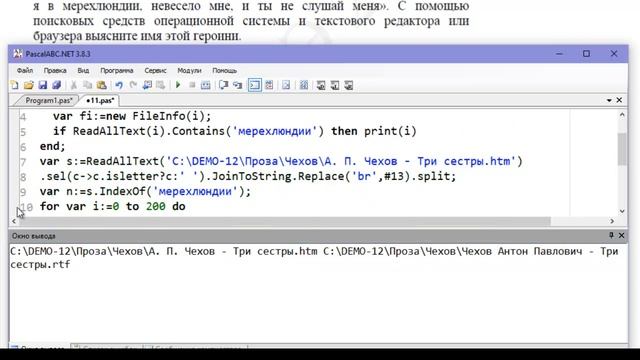Screen dimensions: 640x360
Task: Click the Step Over debug icon
Action: click(223, 85)
